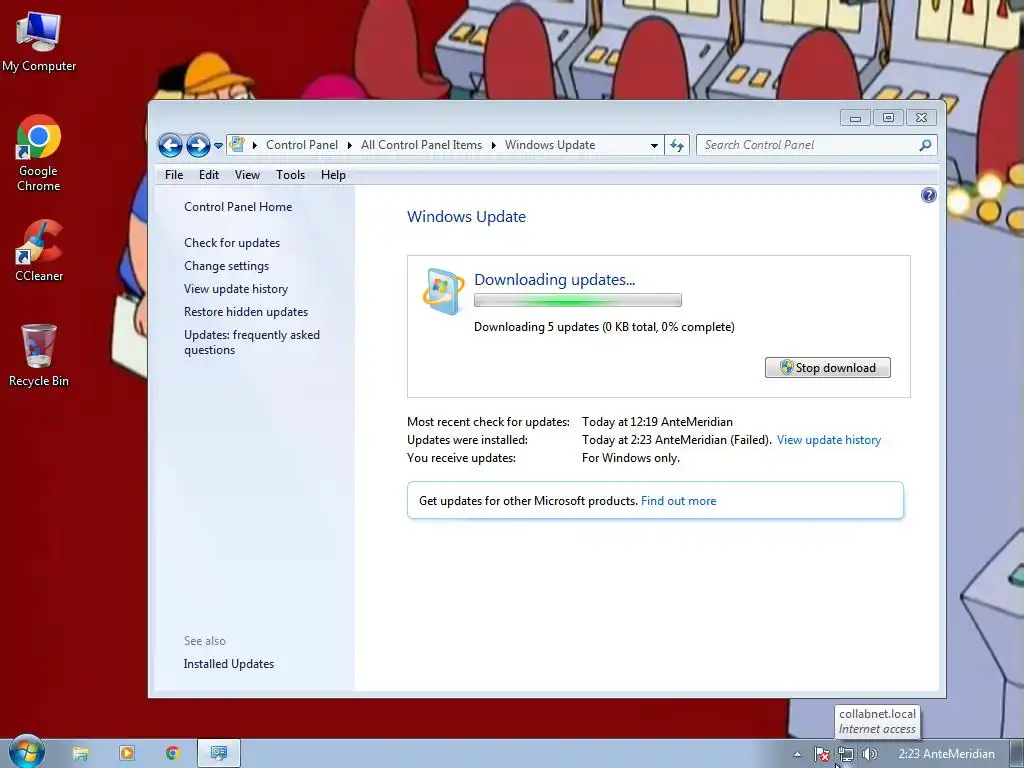Expand arrow after Control Panel breadcrumb
The height and width of the screenshot is (768, 1024).
click(x=349, y=145)
